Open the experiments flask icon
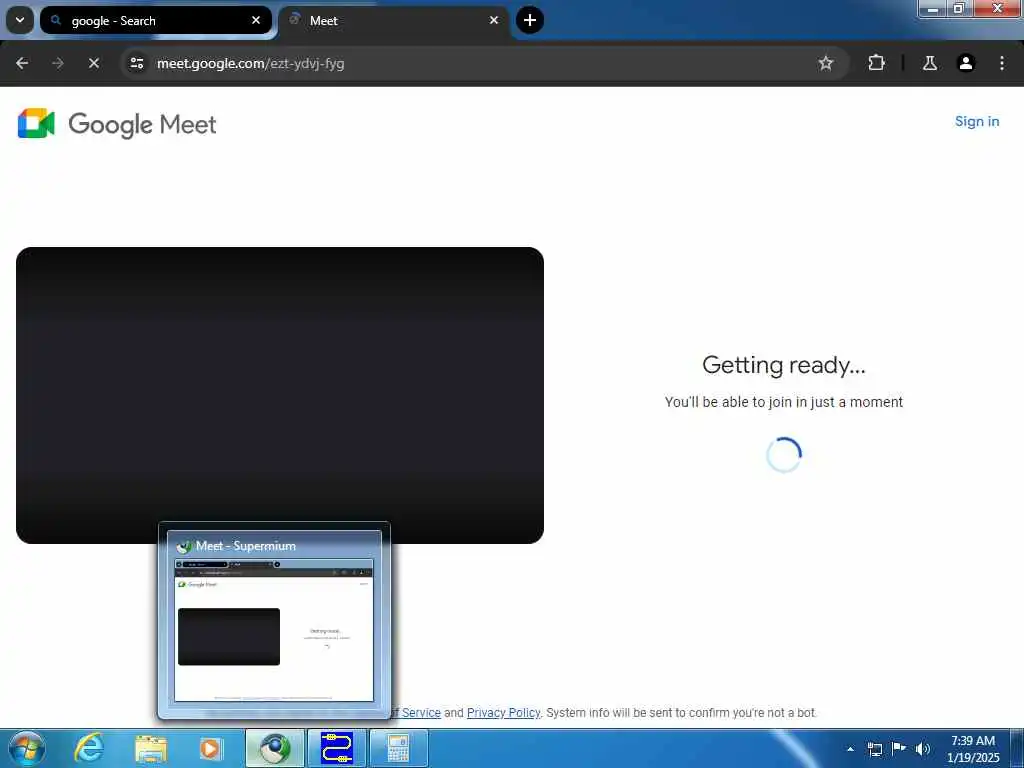The image size is (1024, 768). click(929, 63)
